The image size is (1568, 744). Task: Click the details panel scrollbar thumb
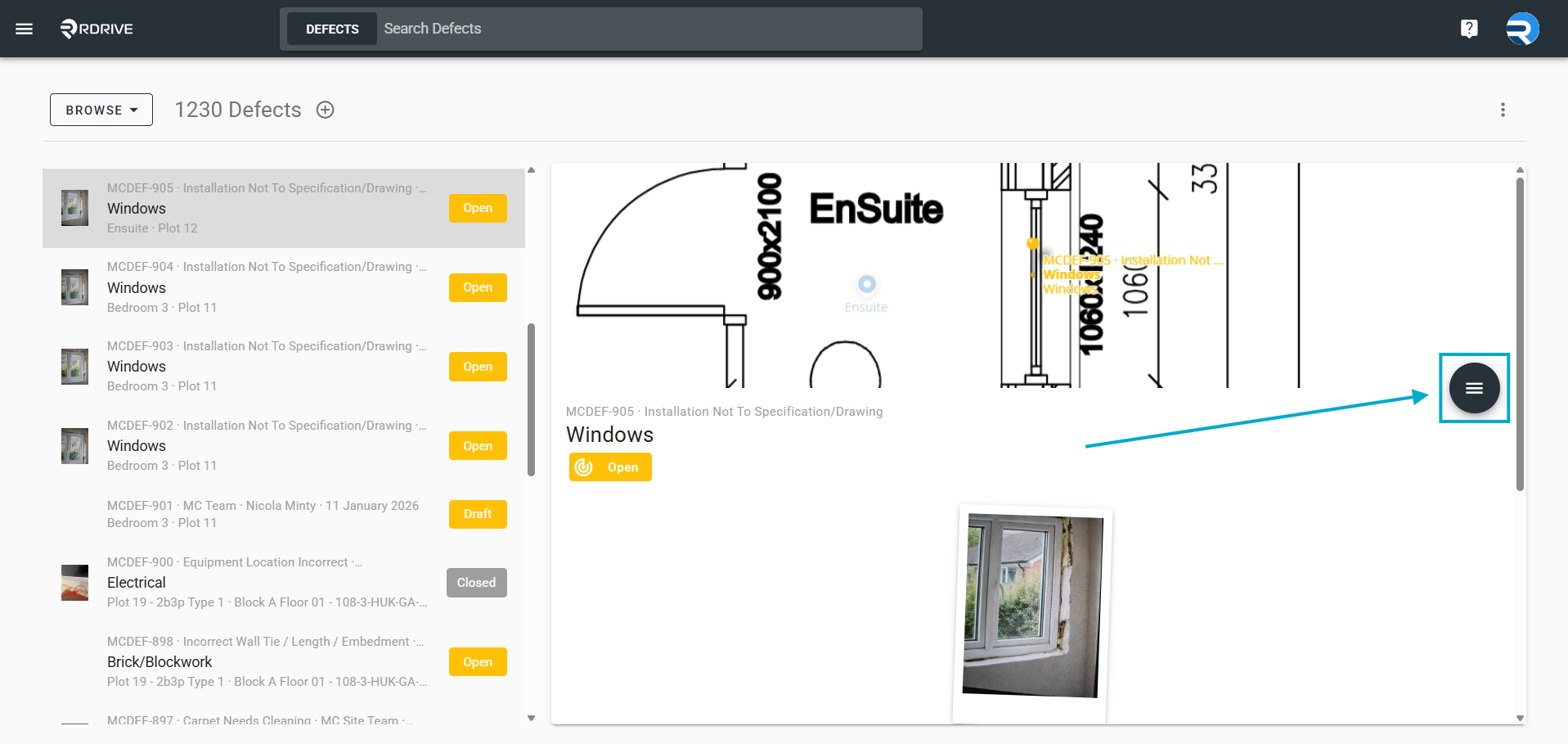[x=1520, y=334]
